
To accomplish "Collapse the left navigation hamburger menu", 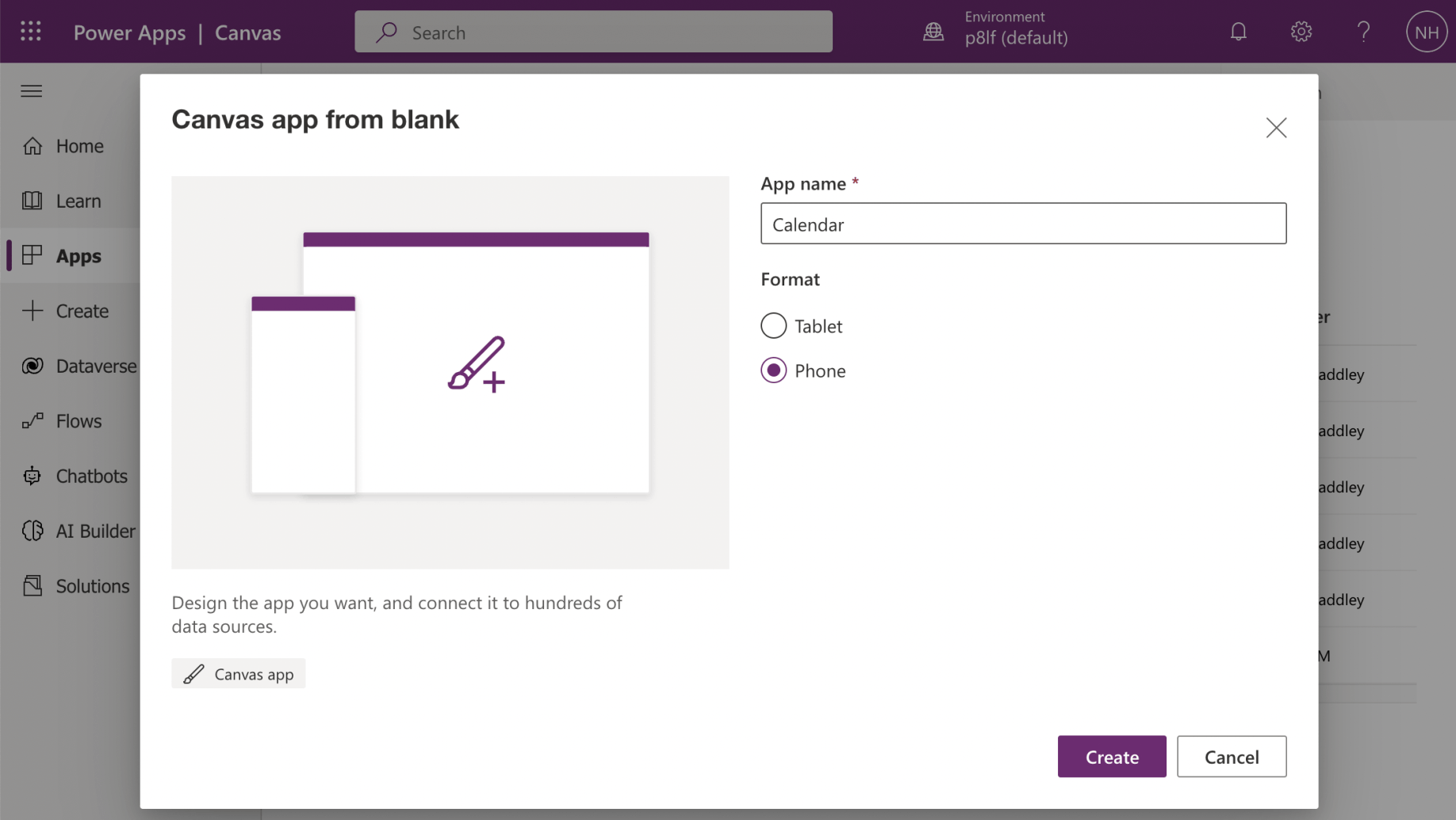I will (32, 91).
